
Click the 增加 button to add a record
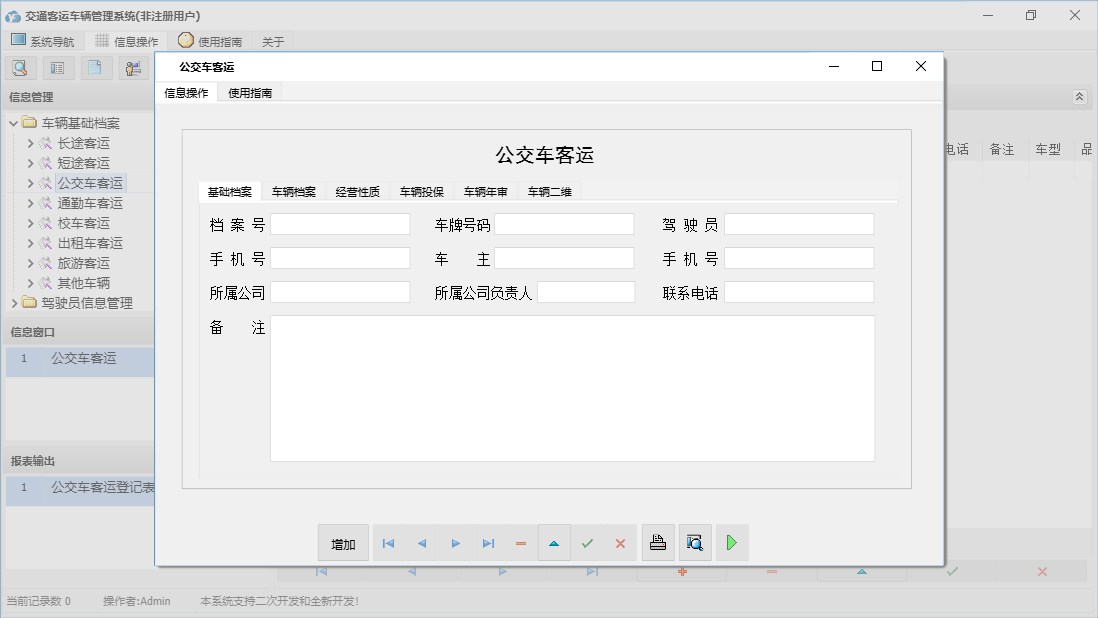coord(342,542)
